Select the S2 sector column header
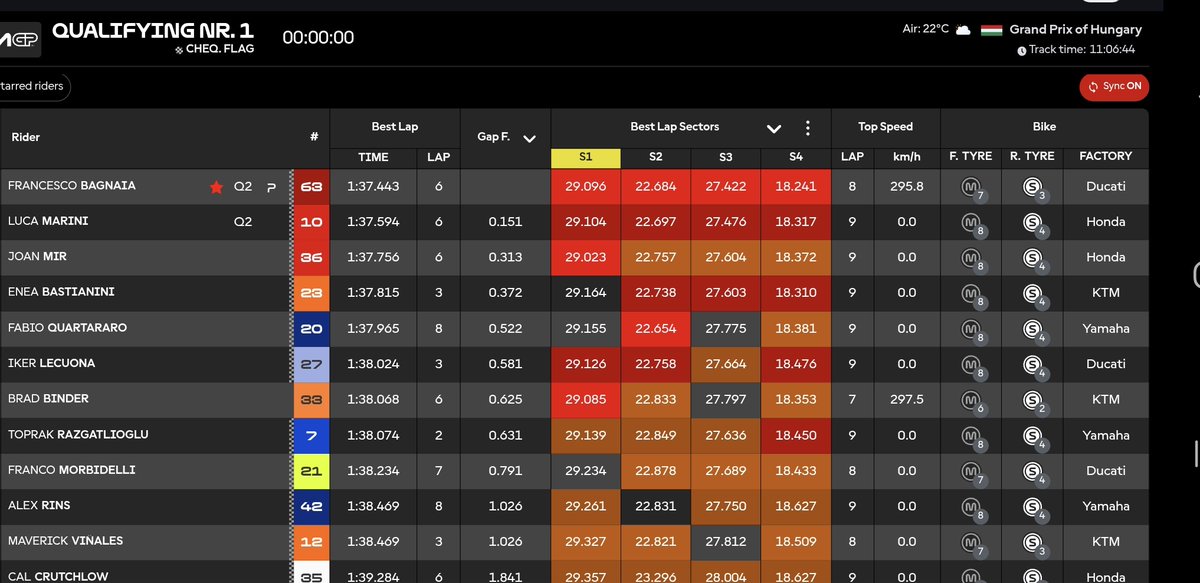Viewport: 1200px width, 583px height. point(655,157)
